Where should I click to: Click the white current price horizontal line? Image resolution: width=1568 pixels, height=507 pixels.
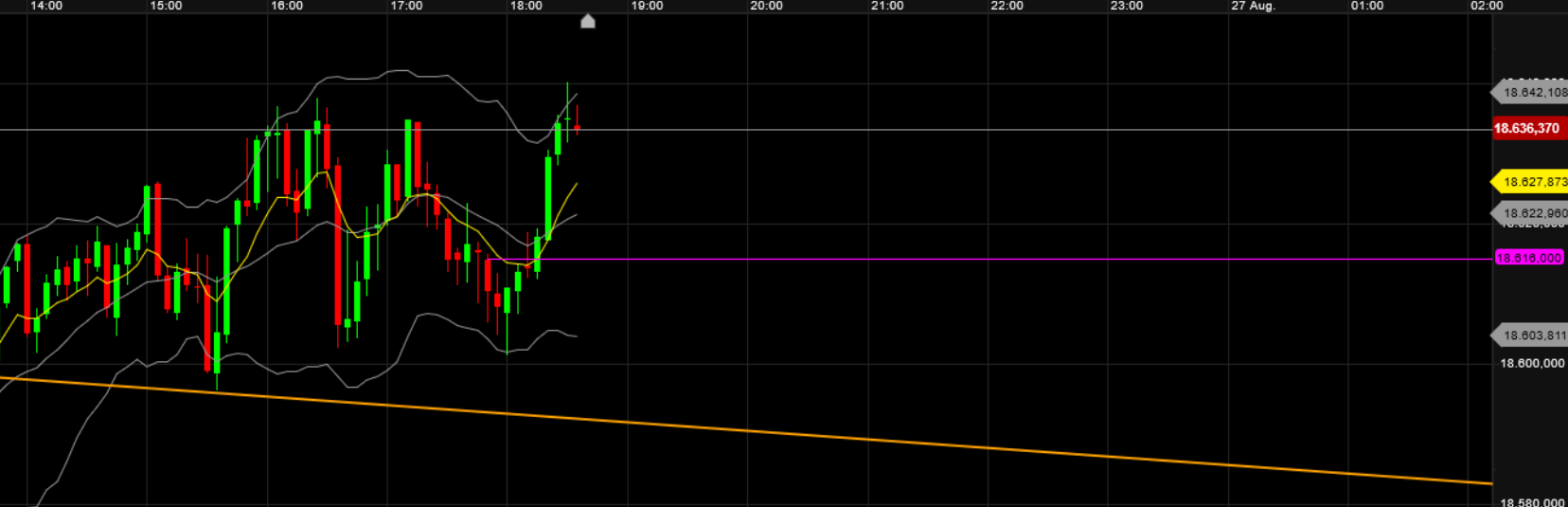pos(746,130)
